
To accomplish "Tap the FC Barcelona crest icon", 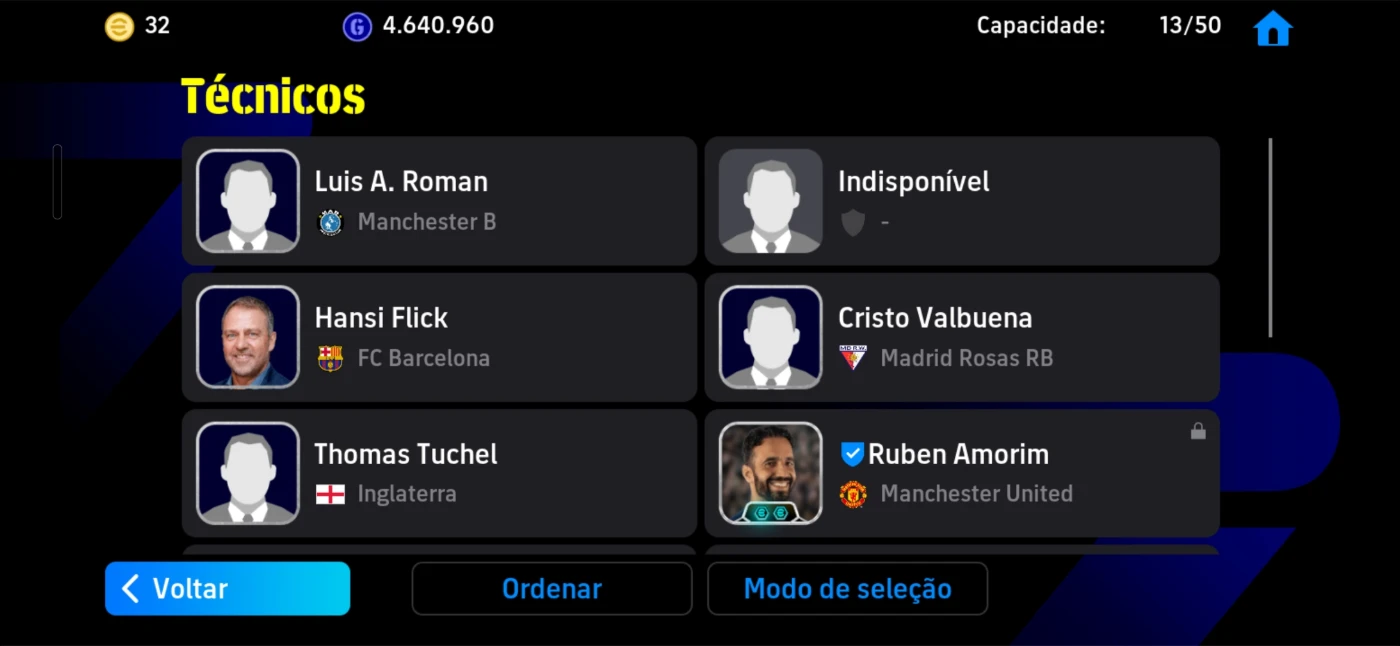I will click(330, 358).
